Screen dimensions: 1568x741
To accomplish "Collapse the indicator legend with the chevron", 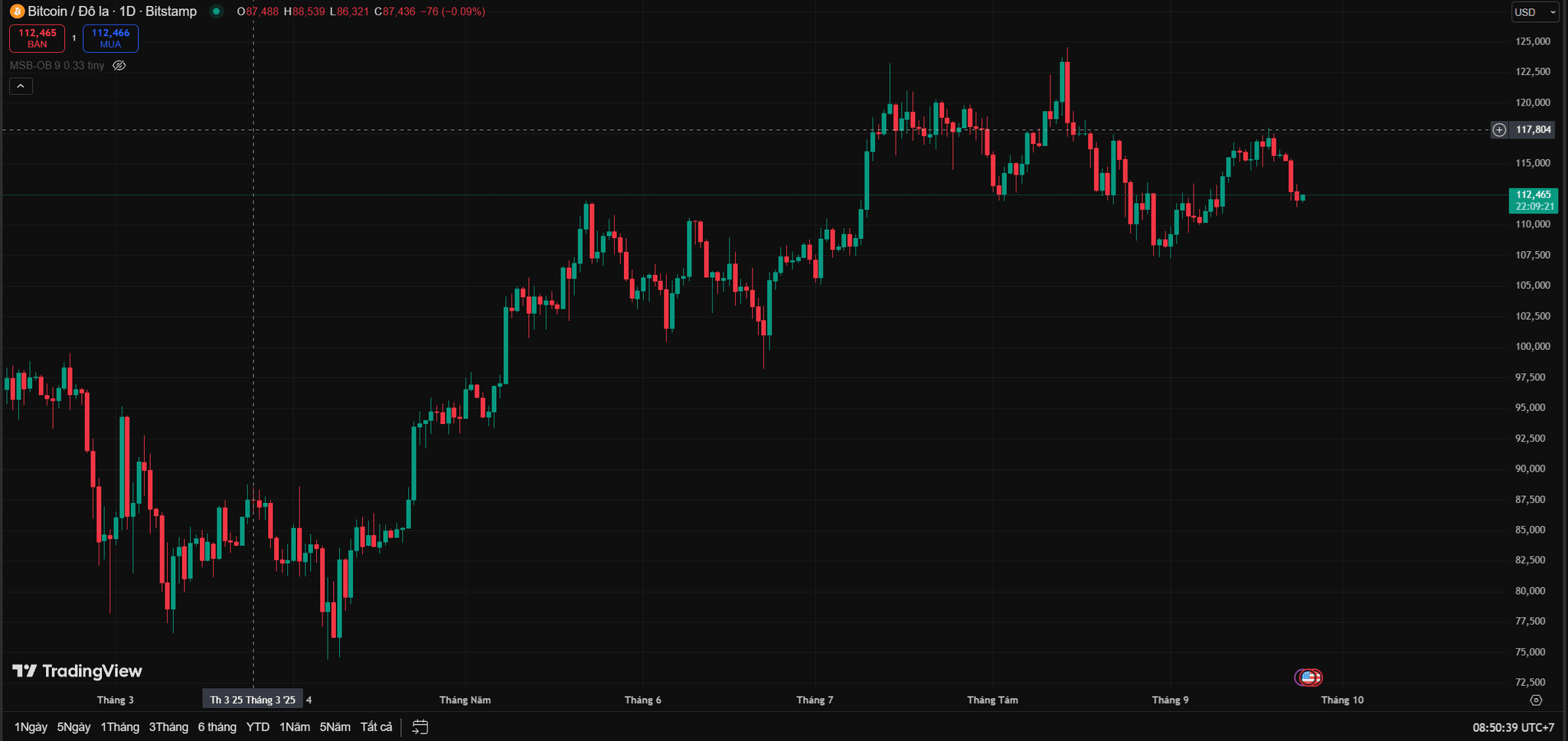I will click(21, 87).
